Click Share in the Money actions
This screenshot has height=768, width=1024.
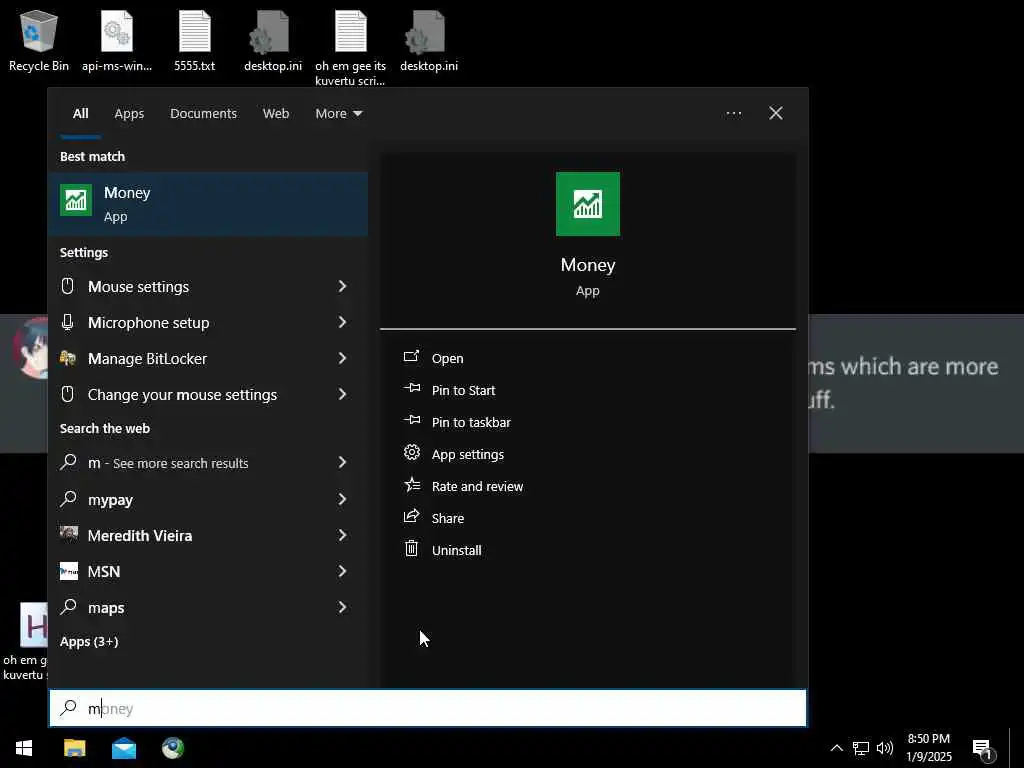[447, 519]
